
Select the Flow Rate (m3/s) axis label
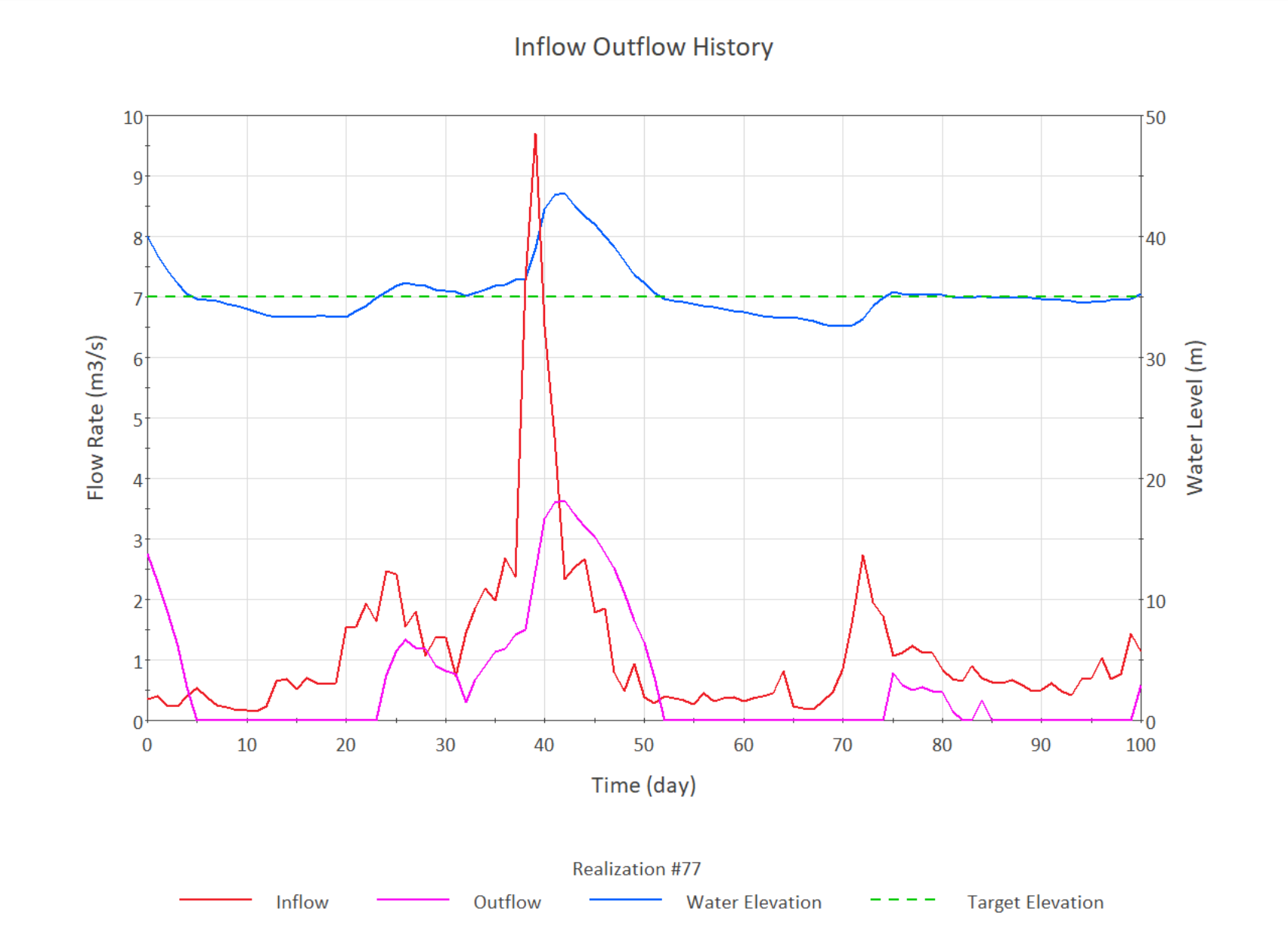pos(95,417)
